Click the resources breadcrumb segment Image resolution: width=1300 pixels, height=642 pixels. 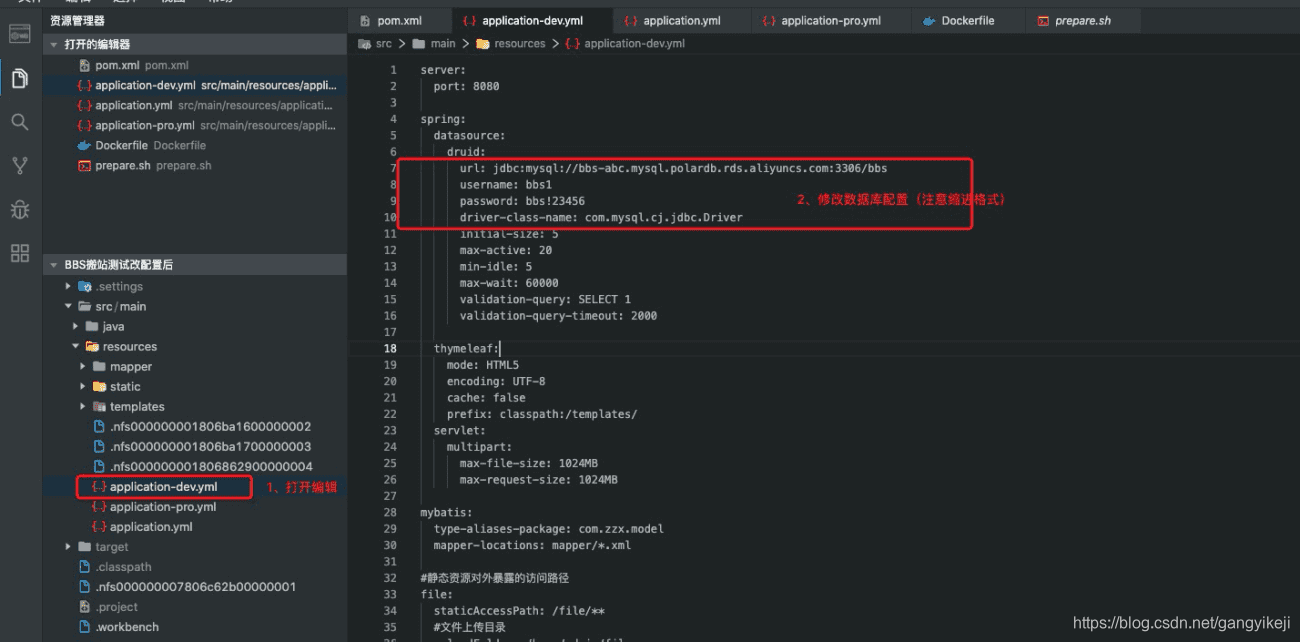pos(520,44)
